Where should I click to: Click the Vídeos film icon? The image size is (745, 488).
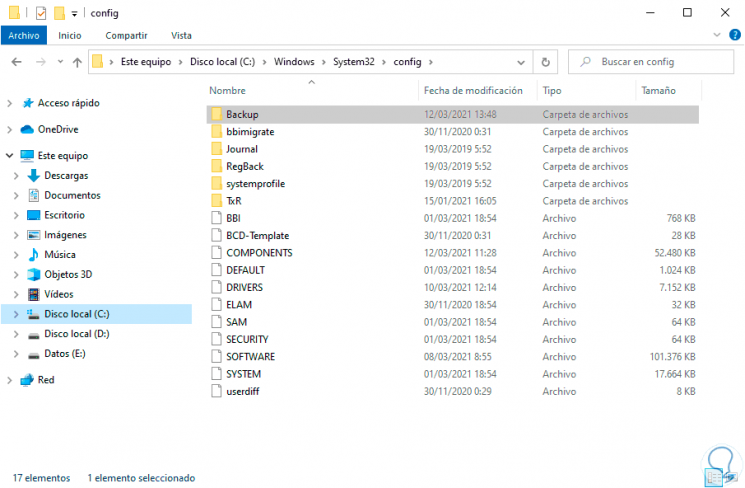(33, 294)
